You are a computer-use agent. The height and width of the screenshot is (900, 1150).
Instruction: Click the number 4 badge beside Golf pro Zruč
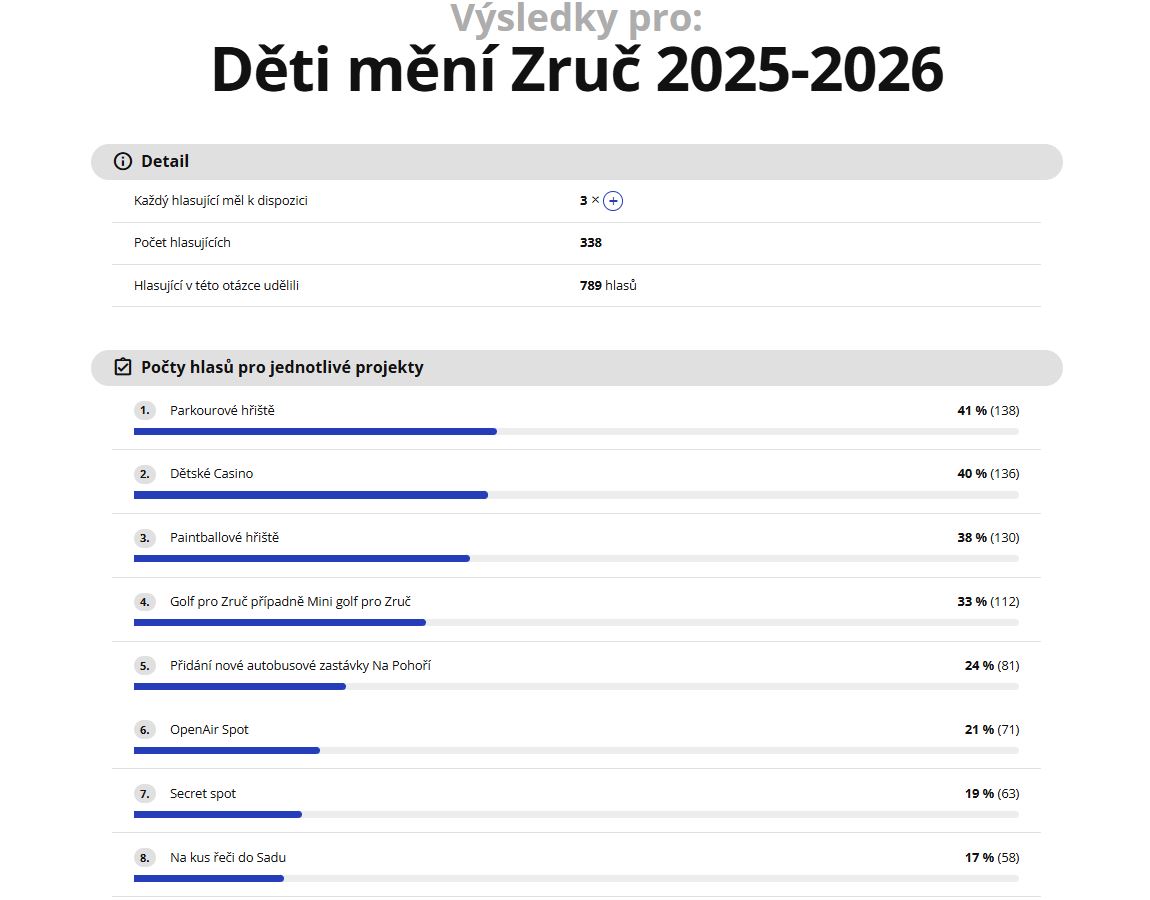(x=144, y=602)
